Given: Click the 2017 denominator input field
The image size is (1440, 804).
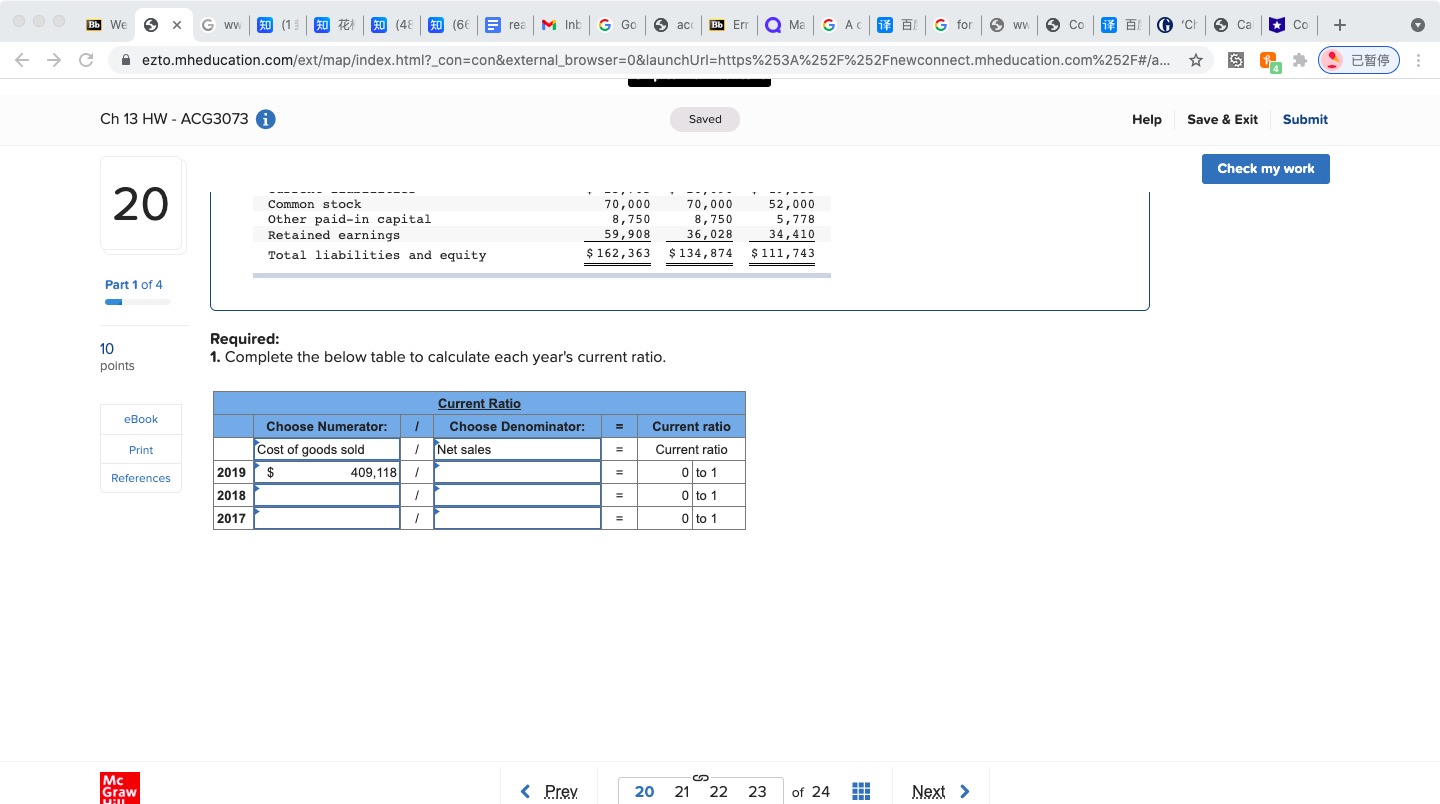Looking at the screenshot, I should (x=517, y=518).
